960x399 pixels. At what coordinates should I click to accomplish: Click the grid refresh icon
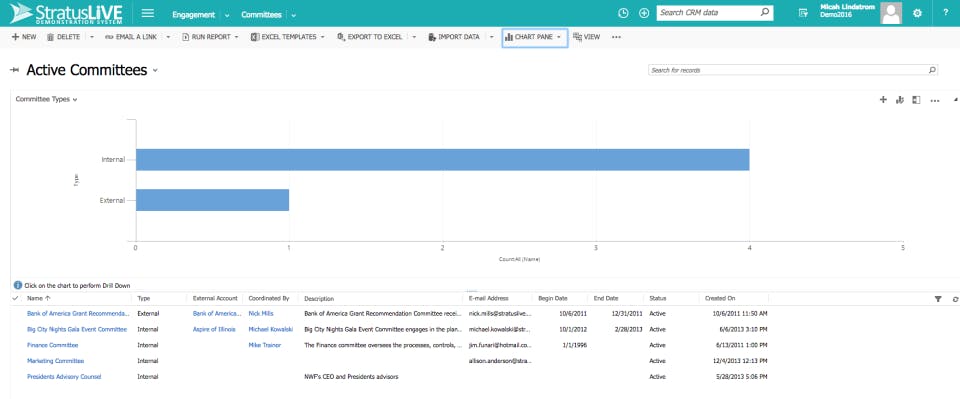(x=955, y=299)
